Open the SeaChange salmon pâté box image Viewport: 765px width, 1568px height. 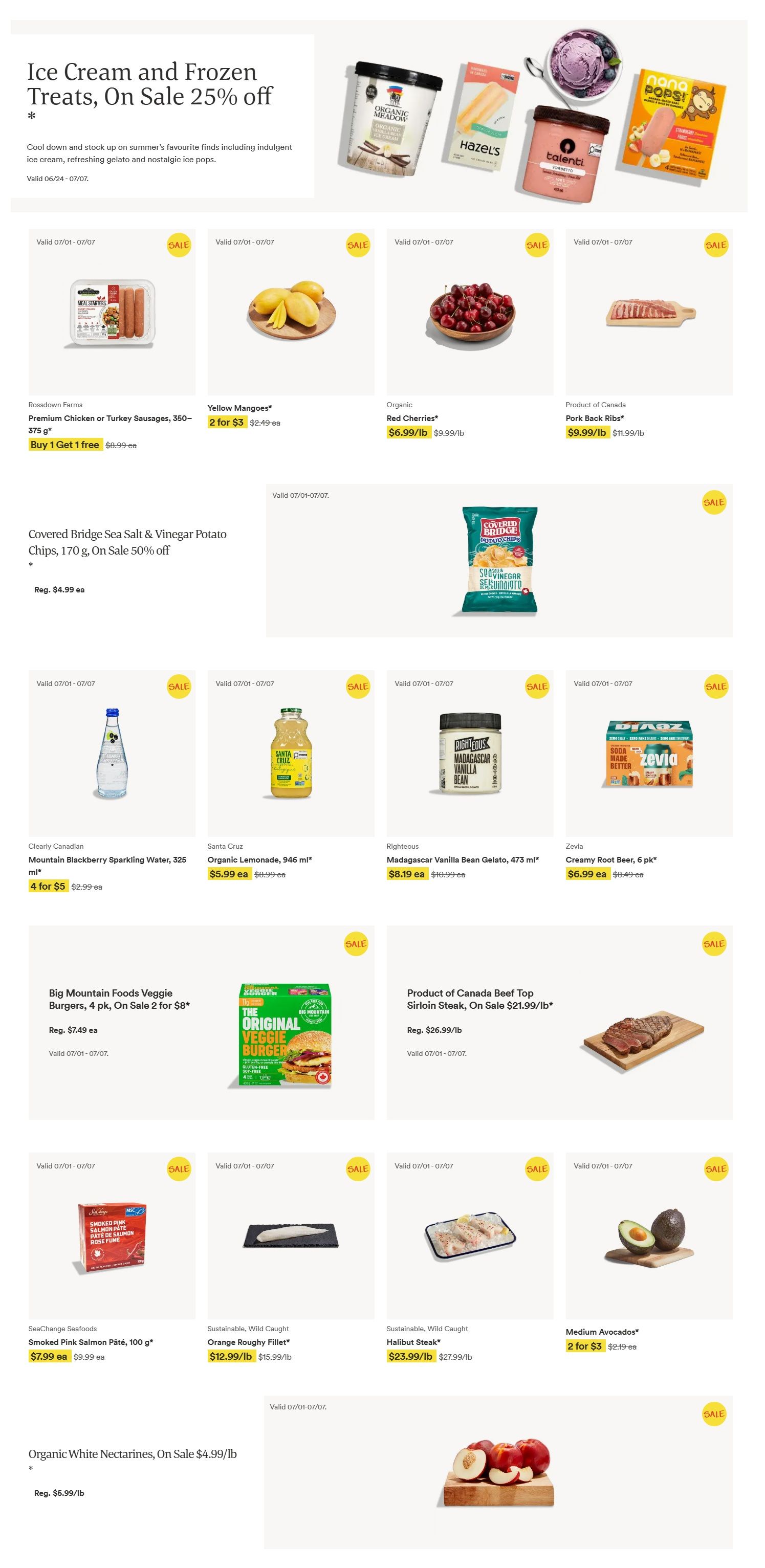[111, 1238]
